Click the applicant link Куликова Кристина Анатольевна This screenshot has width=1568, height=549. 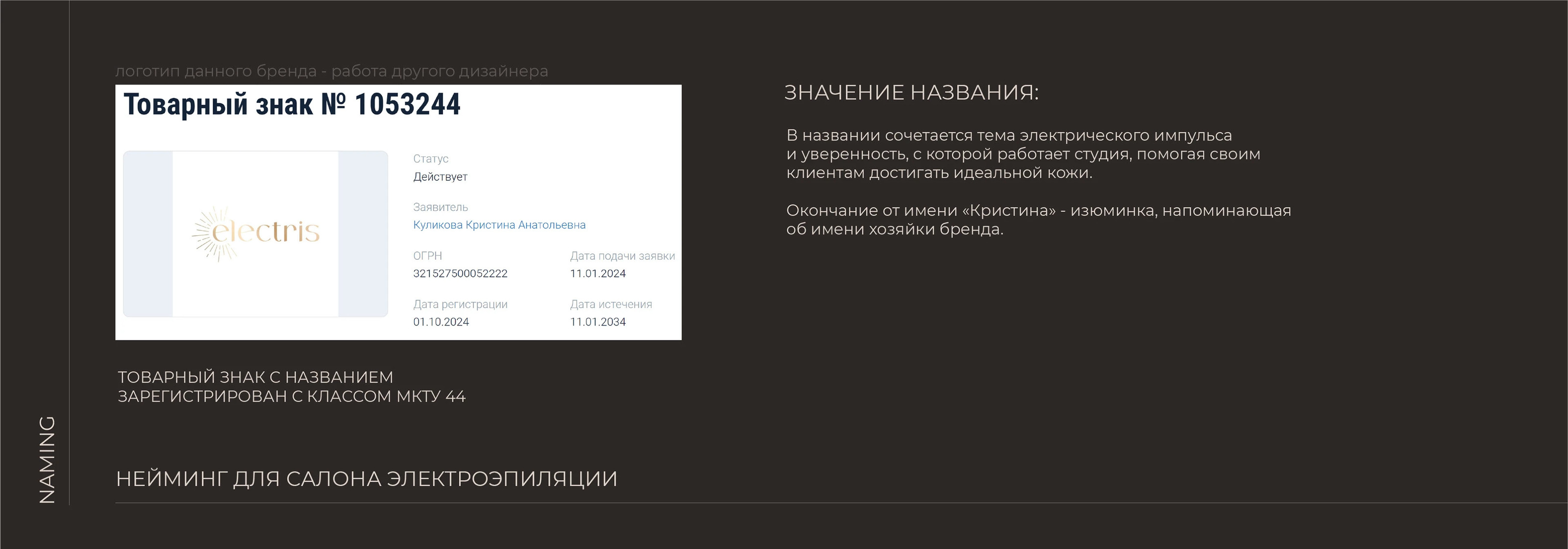tap(499, 225)
